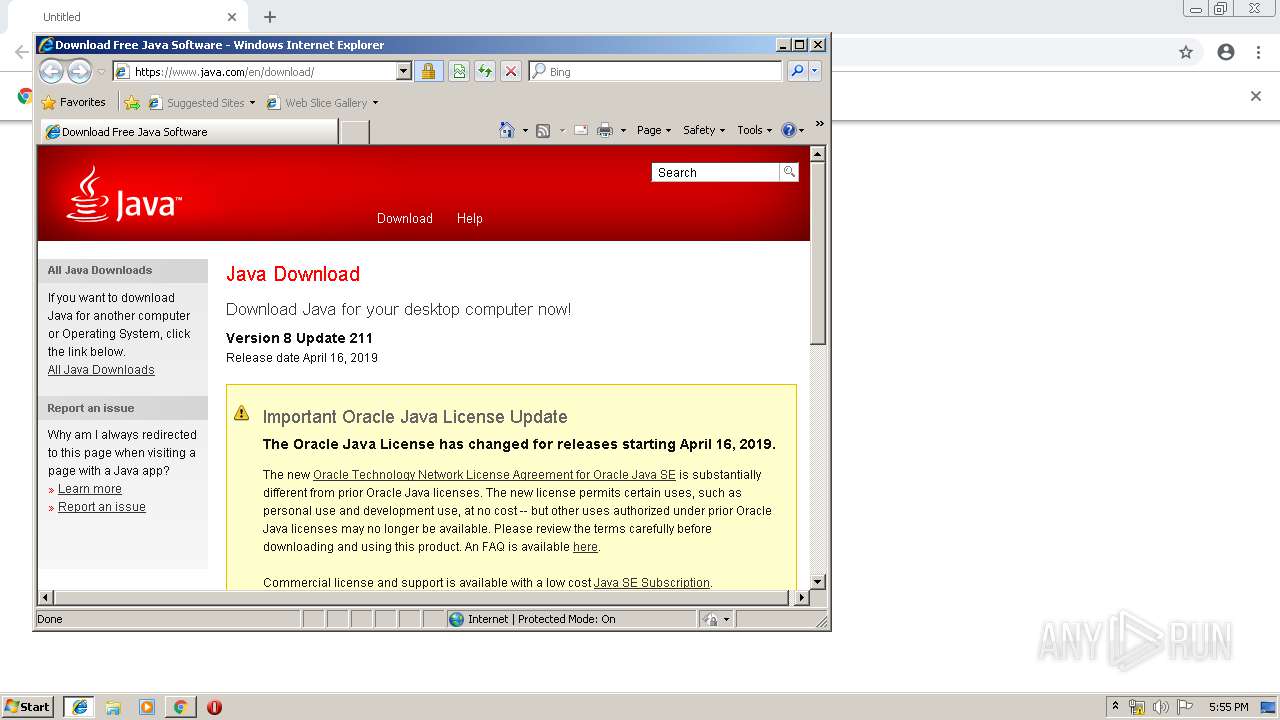The height and width of the screenshot is (720, 1280).
Task: Show hidden system tray icons arrow
Action: 1115,706
